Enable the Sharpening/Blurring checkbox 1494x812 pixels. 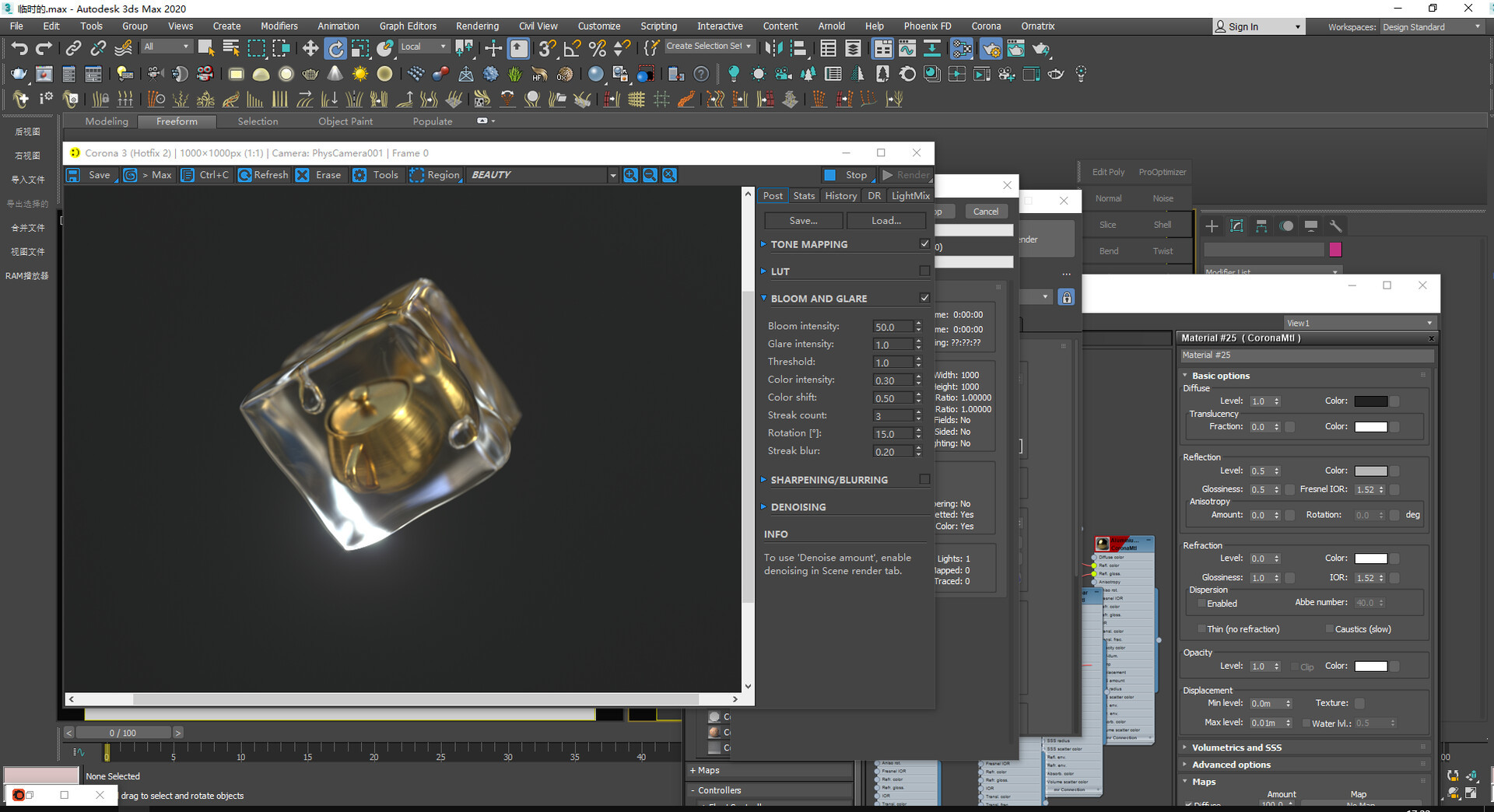[x=924, y=480]
